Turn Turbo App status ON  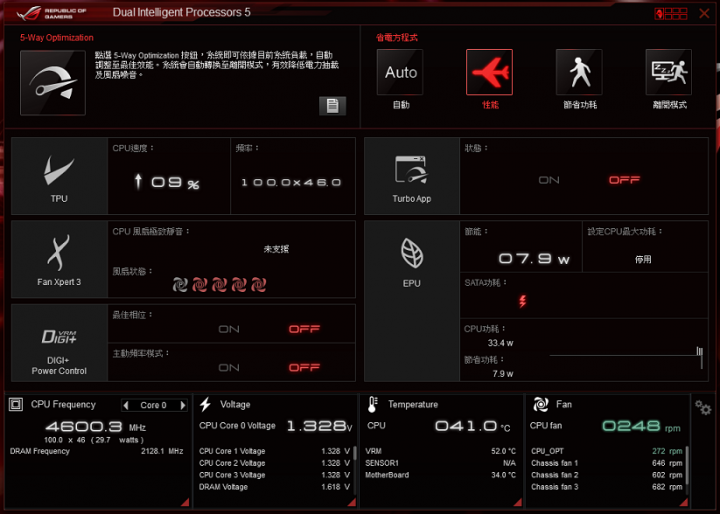549,180
